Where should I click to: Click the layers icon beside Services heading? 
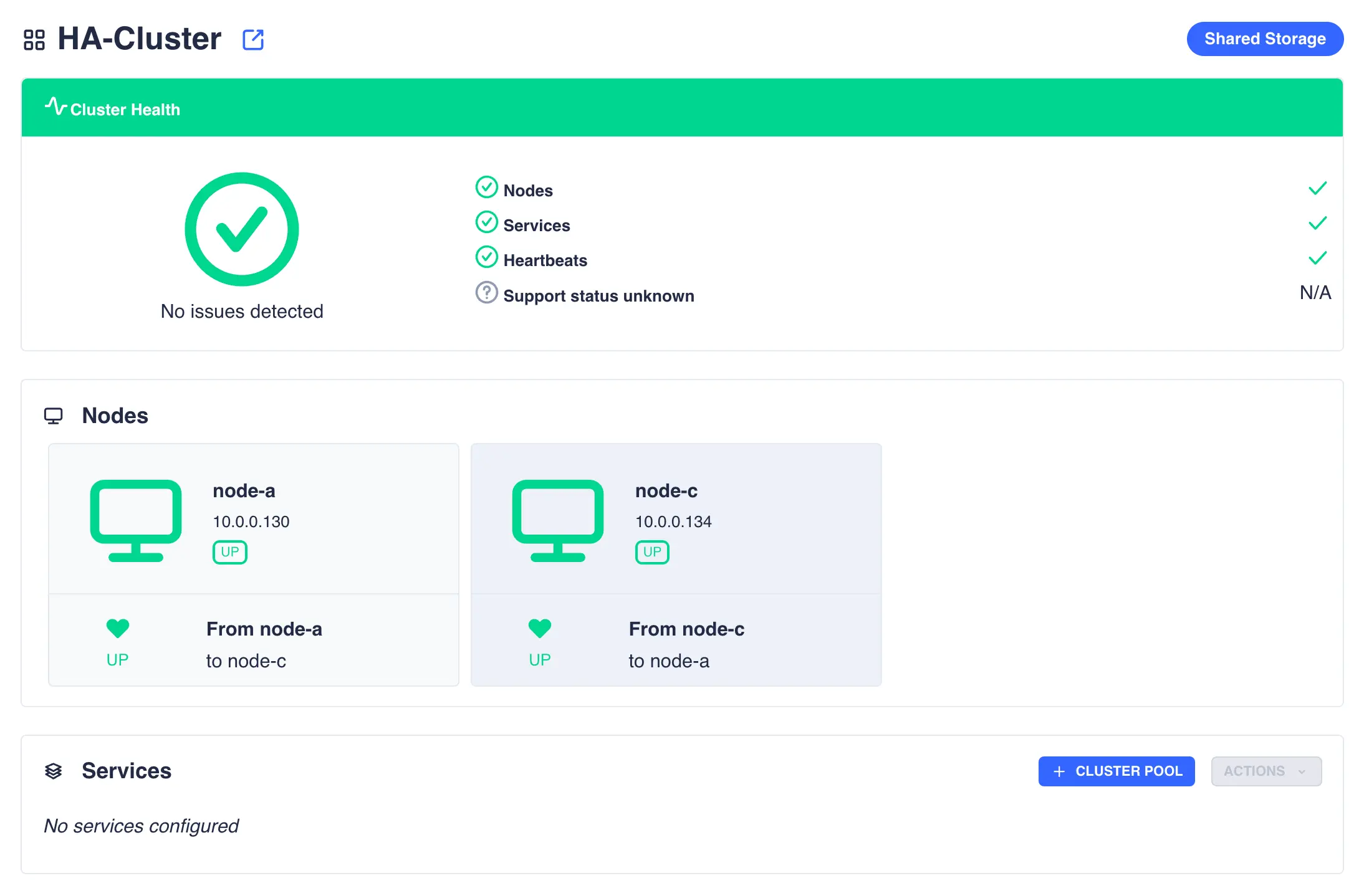[55, 771]
